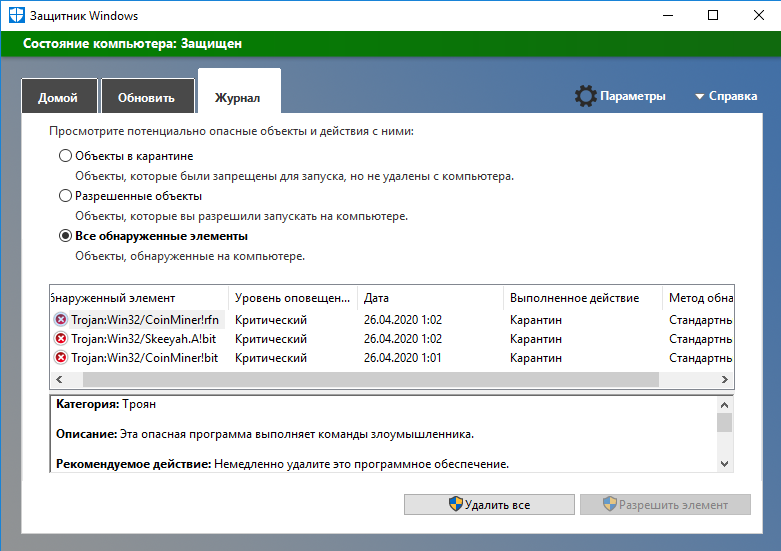This screenshot has height=551, width=781.
Task: Sort by Дата column header
Action: (430, 298)
